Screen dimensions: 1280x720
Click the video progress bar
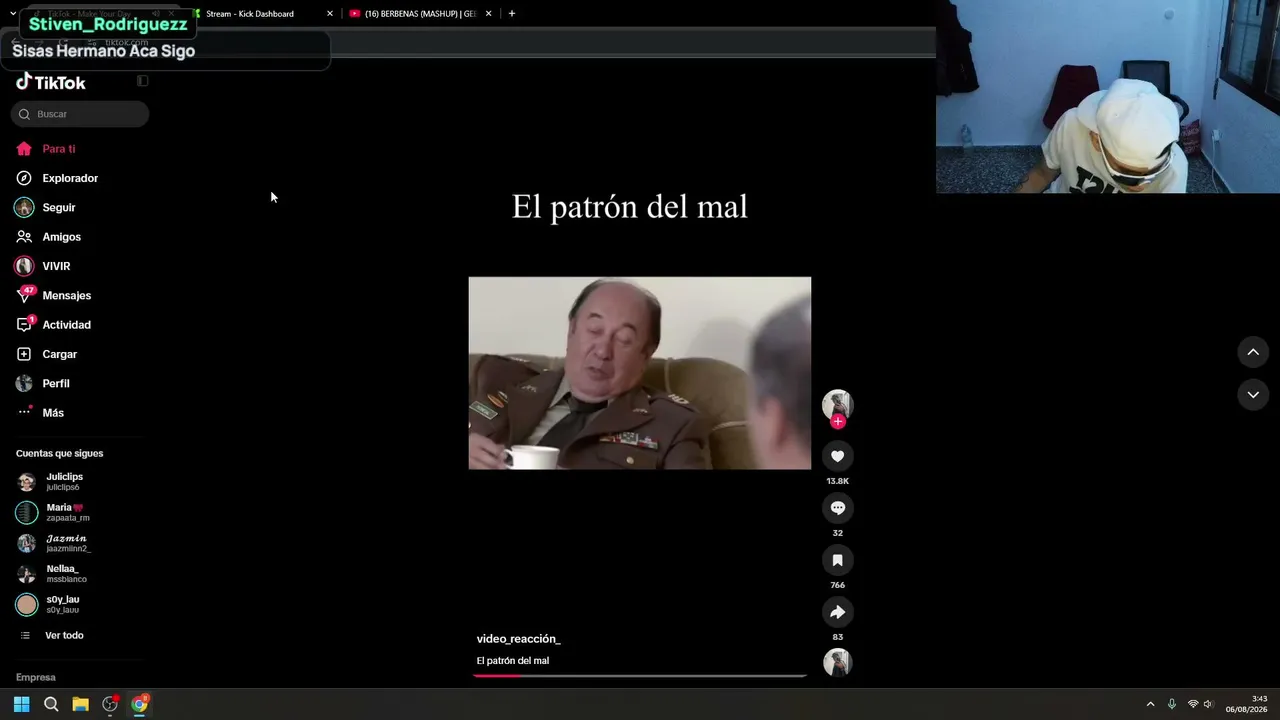click(x=640, y=676)
